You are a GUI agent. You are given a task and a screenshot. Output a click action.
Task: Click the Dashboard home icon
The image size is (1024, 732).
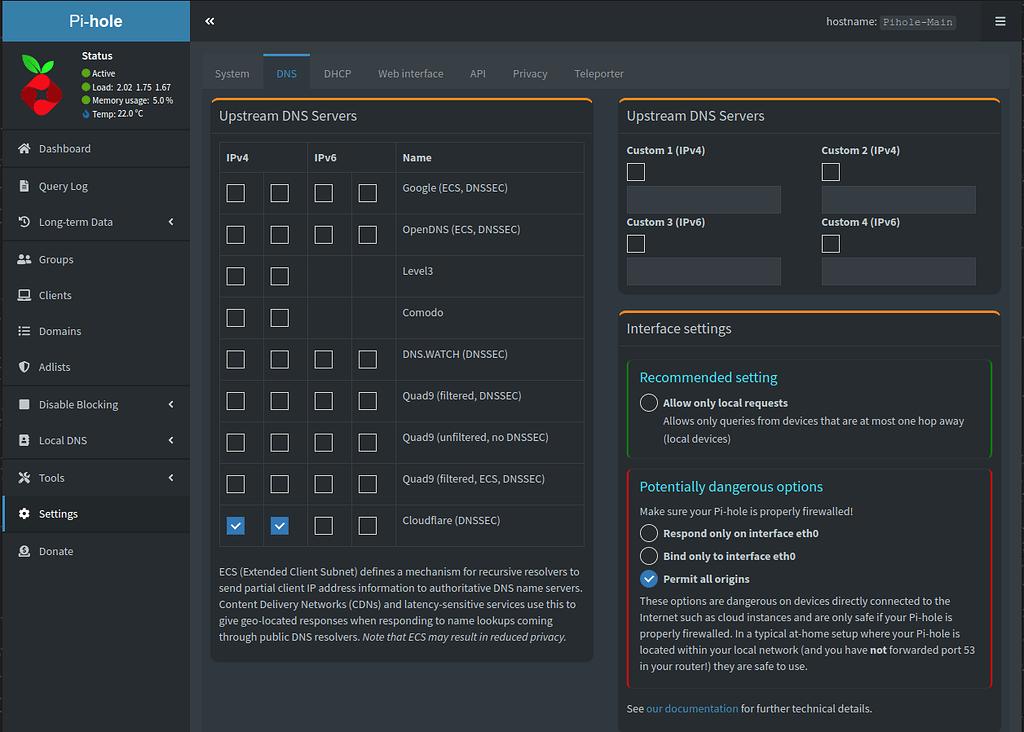pyautogui.click(x=24, y=149)
